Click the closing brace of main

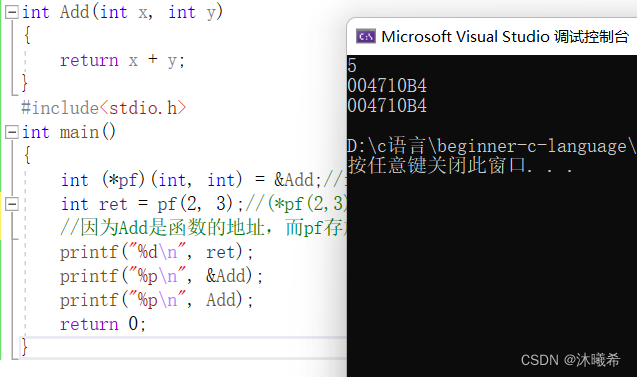click(x=24, y=347)
